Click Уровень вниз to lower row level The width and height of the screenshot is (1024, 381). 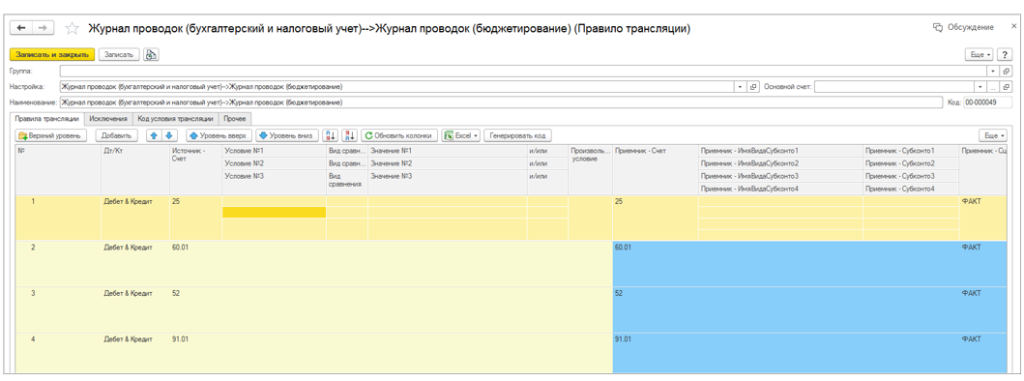tap(287, 135)
